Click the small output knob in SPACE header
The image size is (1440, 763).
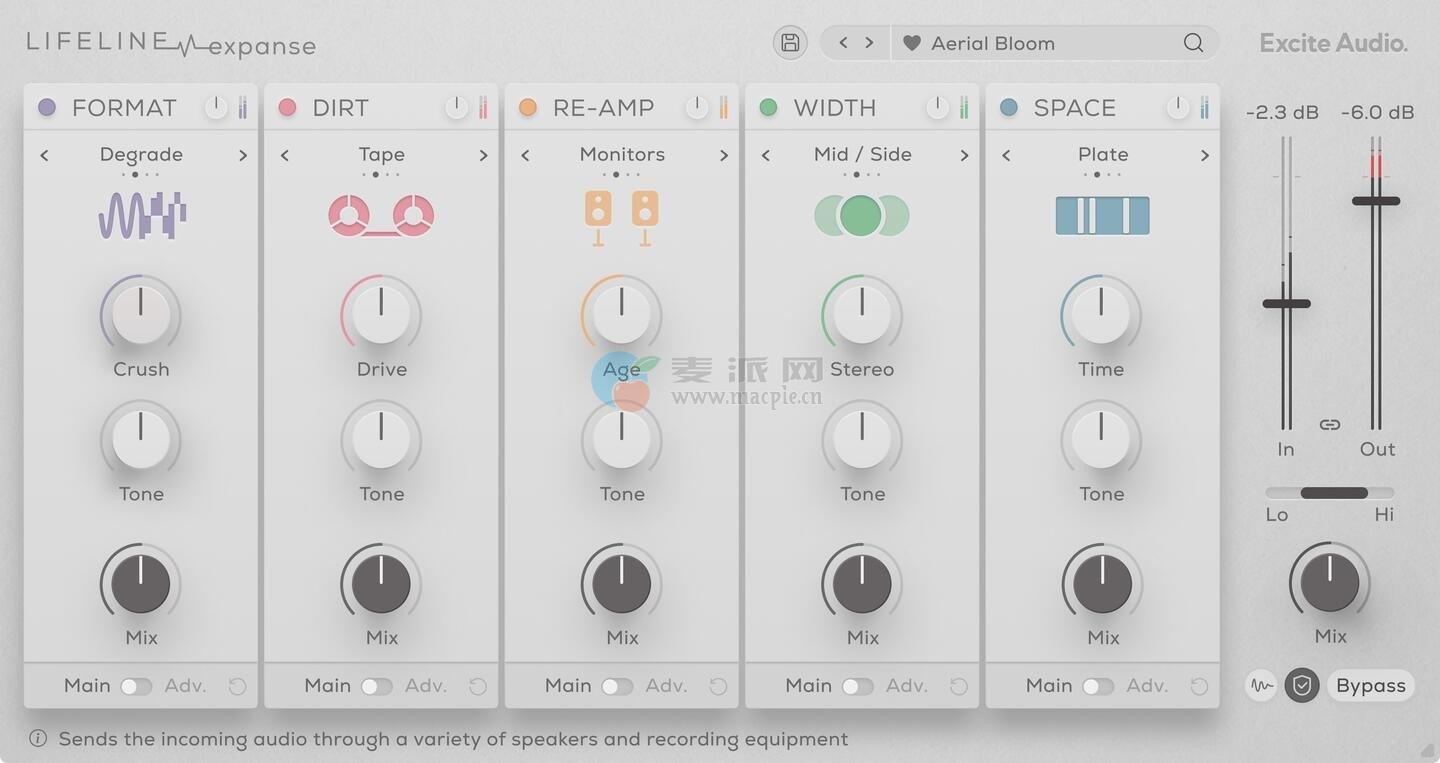[x=1178, y=107]
